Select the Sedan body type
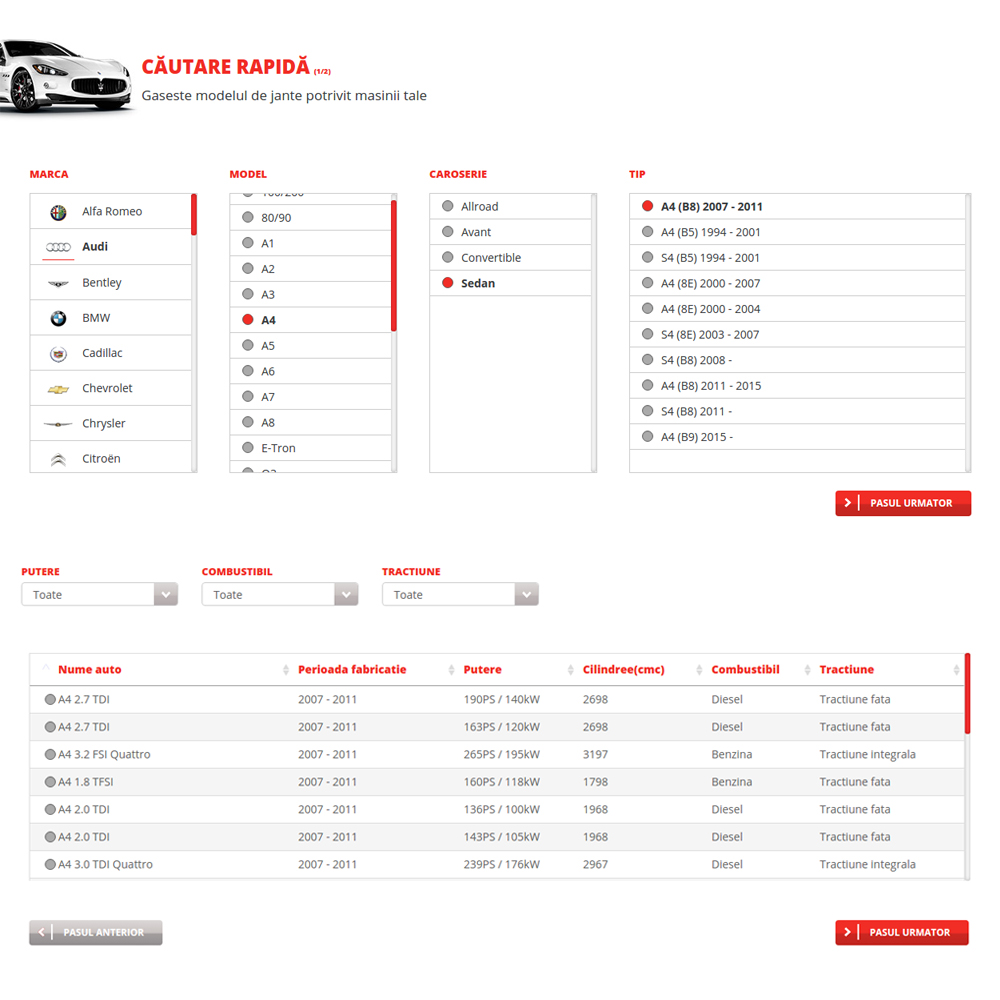1000x1000 pixels. (x=510, y=283)
